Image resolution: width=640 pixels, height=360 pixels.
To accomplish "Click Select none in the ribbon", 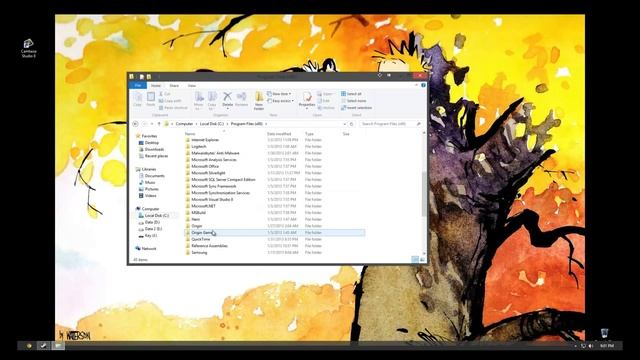I will point(353,101).
